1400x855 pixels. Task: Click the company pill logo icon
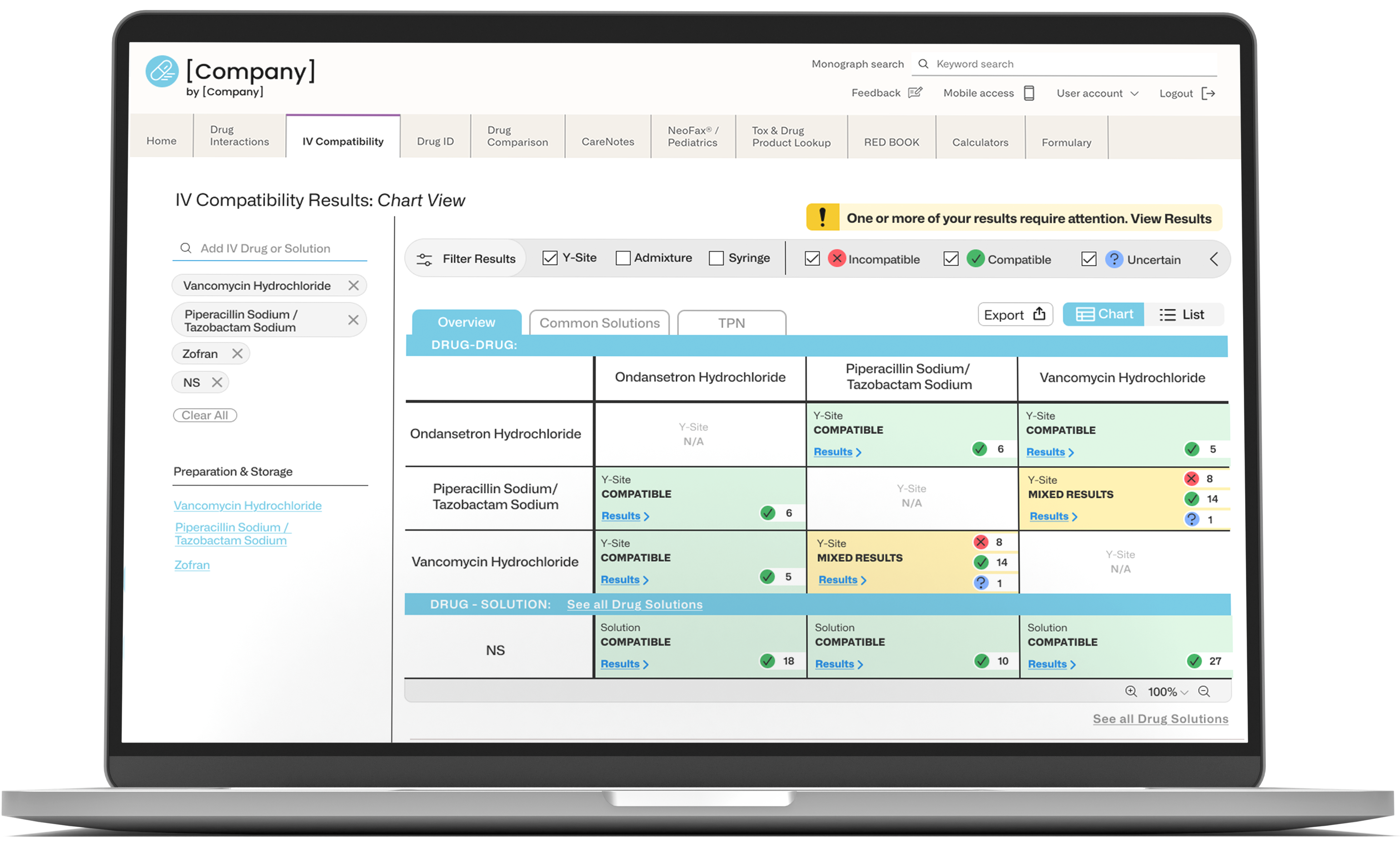pos(162,71)
